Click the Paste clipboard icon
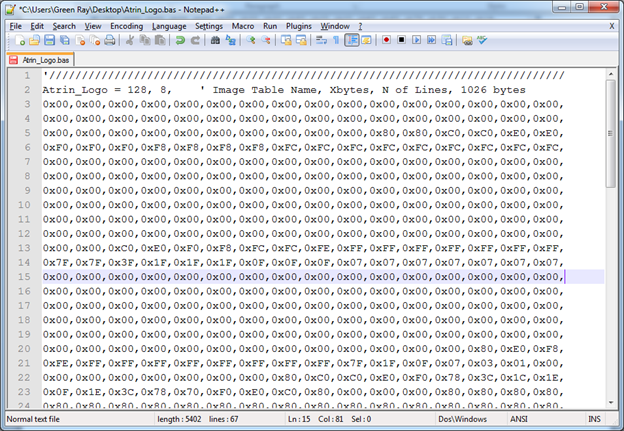The width and height of the screenshot is (624, 431). pyautogui.click(x=160, y=40)
